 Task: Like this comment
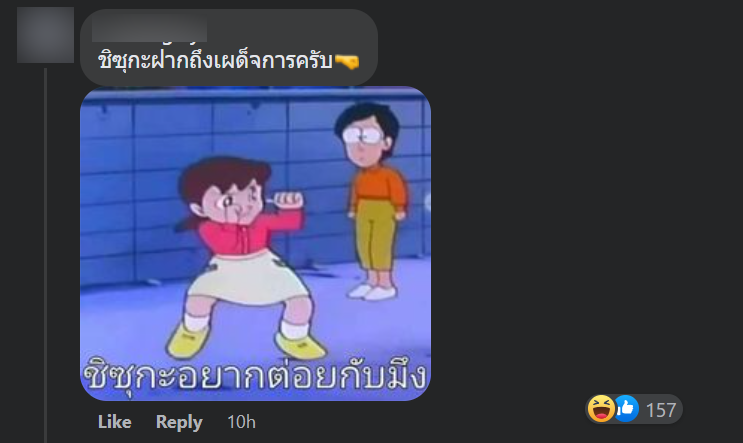(x=114, y=422)
